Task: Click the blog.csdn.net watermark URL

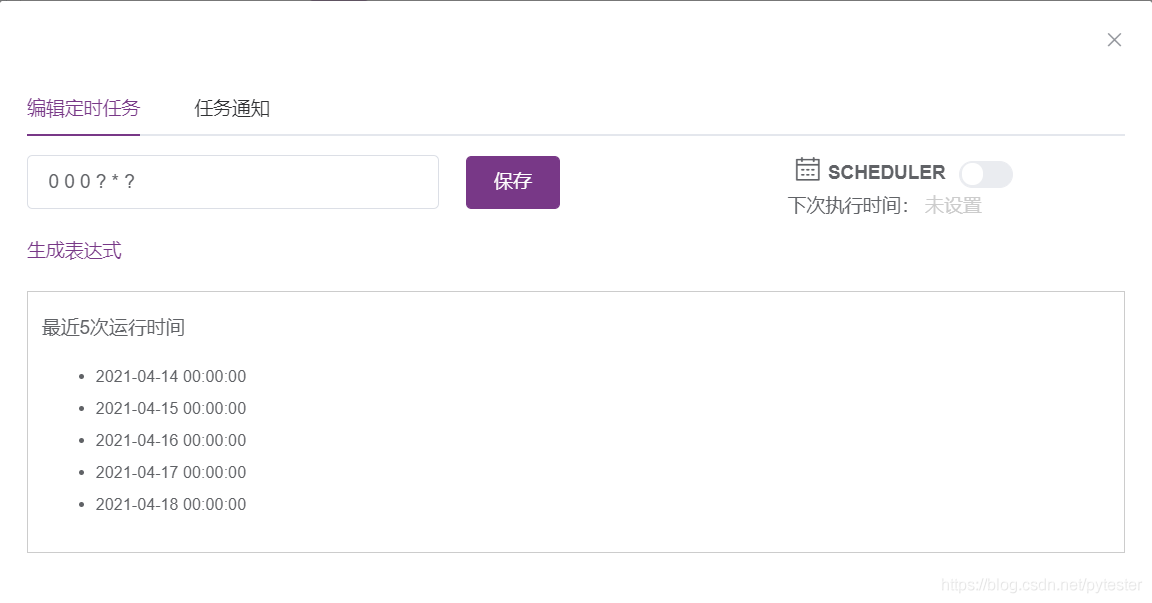Action: point(1041,585)
